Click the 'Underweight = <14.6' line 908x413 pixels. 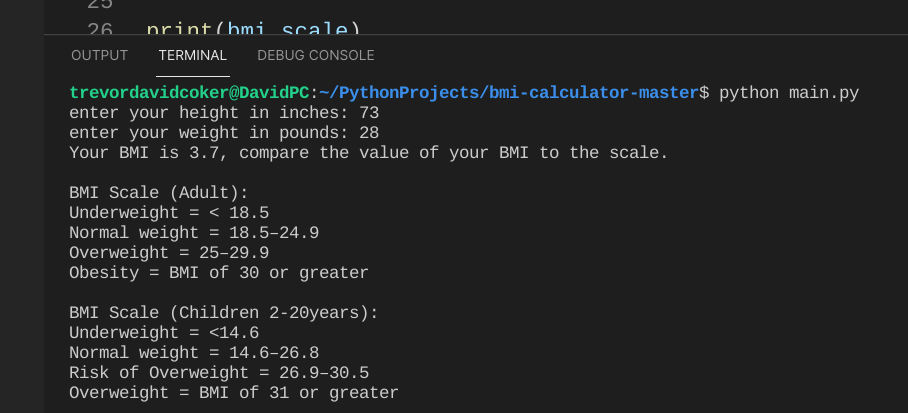[x=164, y=332]
